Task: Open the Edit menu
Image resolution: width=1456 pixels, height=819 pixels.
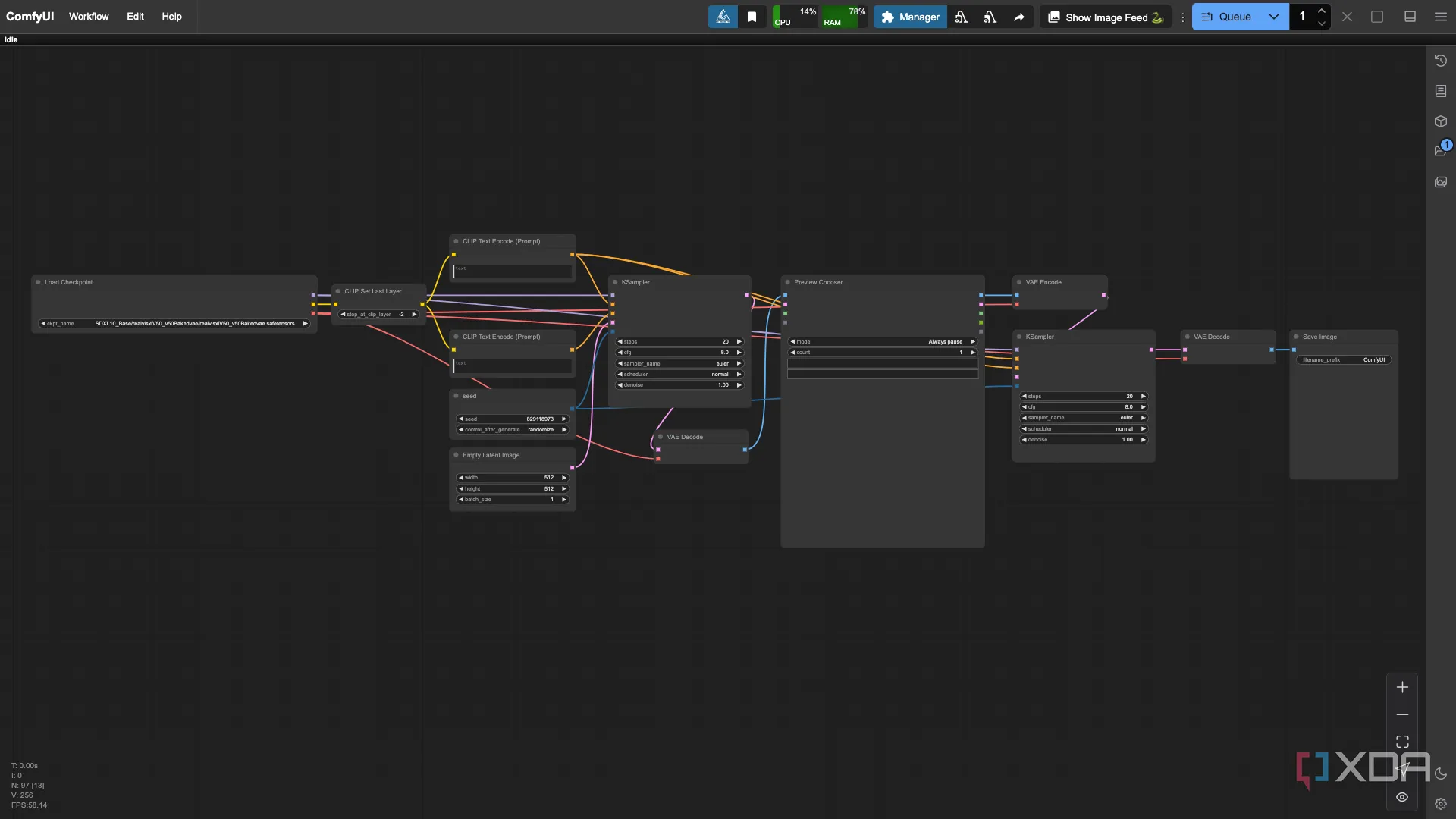Action: click(135, 17)
